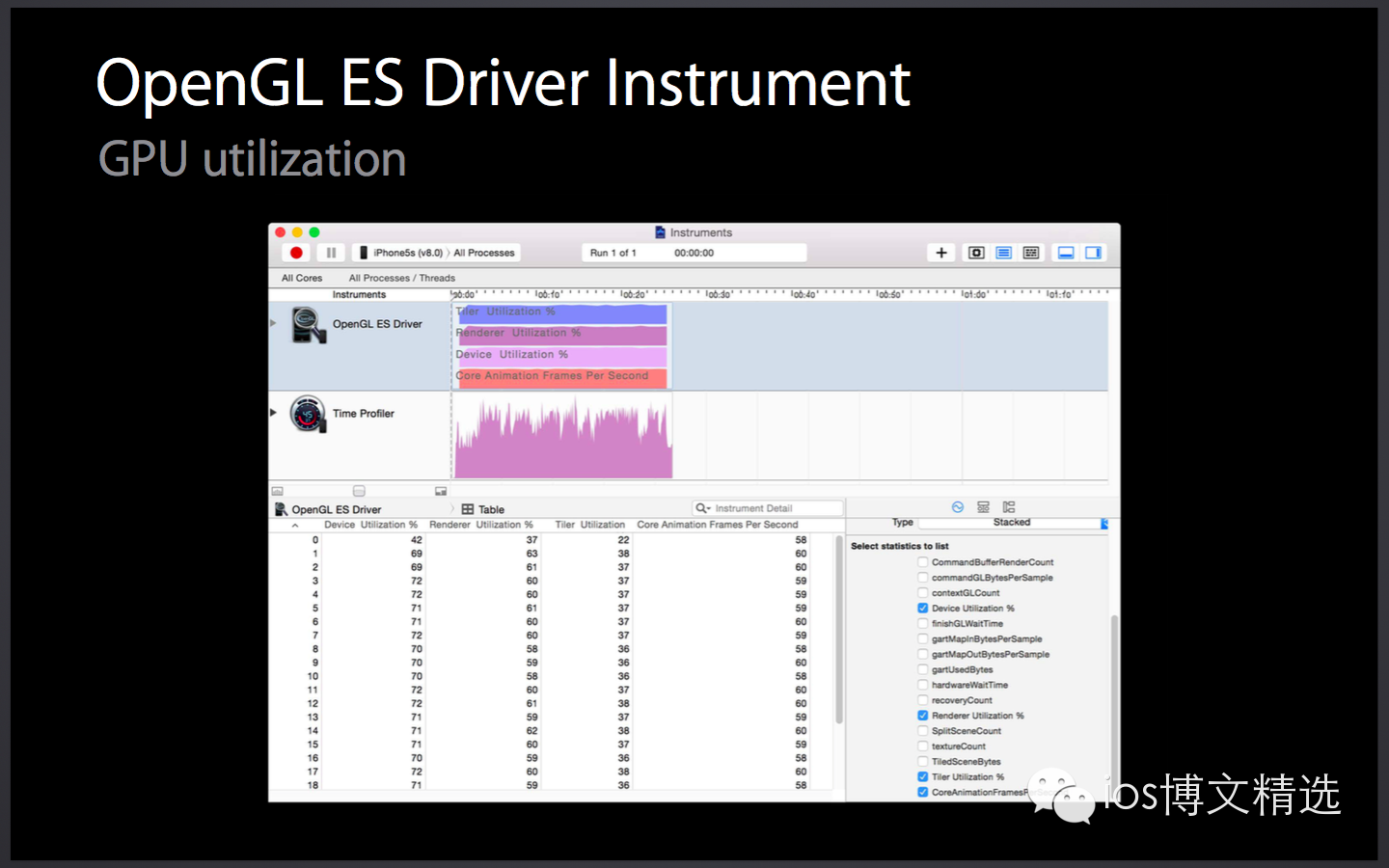The image size is (1389, 868).
Task: Enable the commandGLBytesPerSample statistic
Action: 923,578
